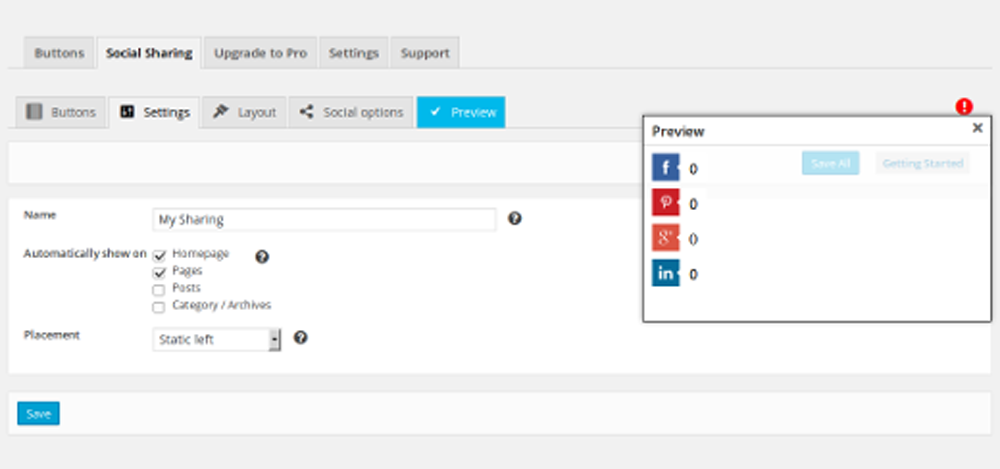Click the Pinterest share count 0

(x=693, y=204)
